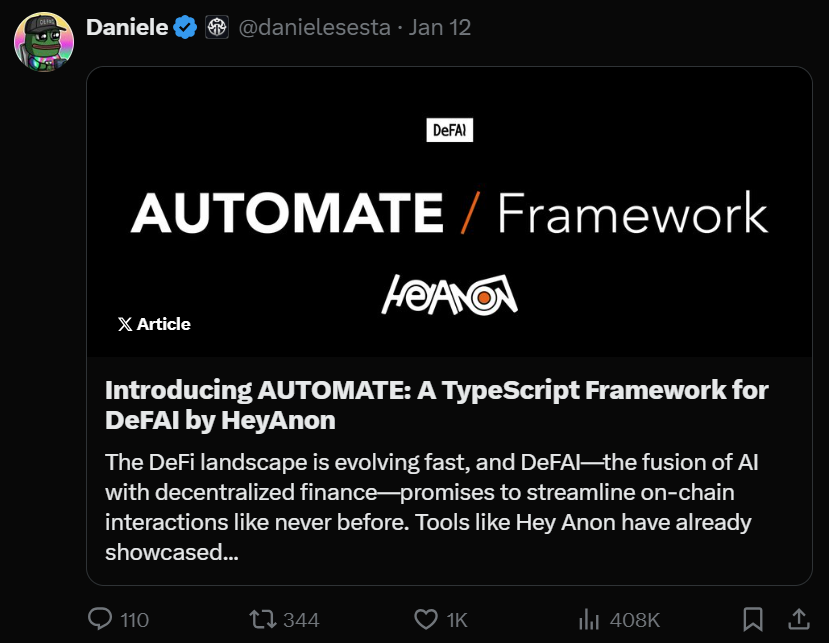View post analytics bar chart icon
829x643 pixels.
pos(589,619)
